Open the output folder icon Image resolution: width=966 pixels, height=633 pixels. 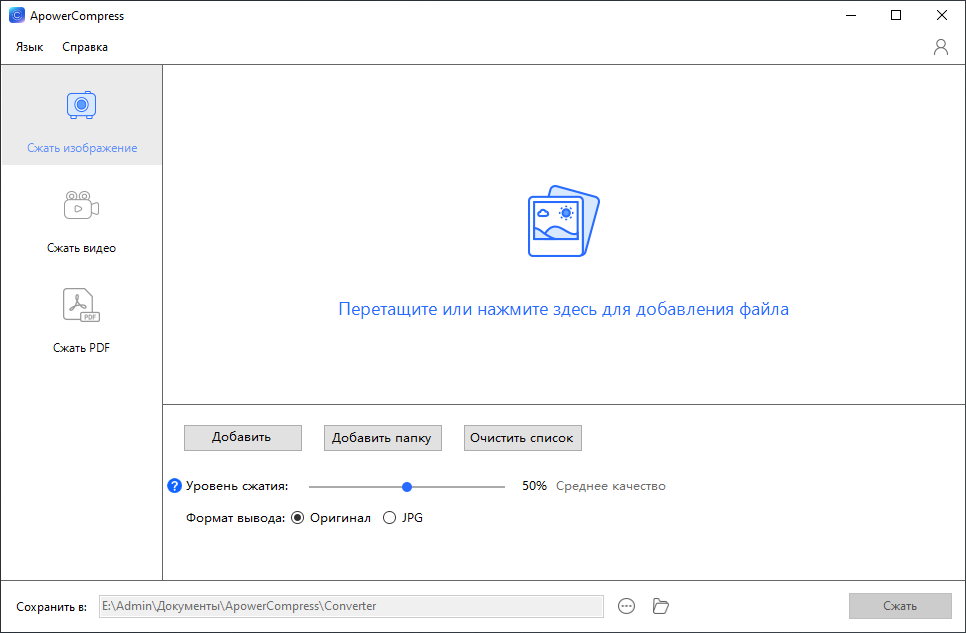[x=660, y=606]
